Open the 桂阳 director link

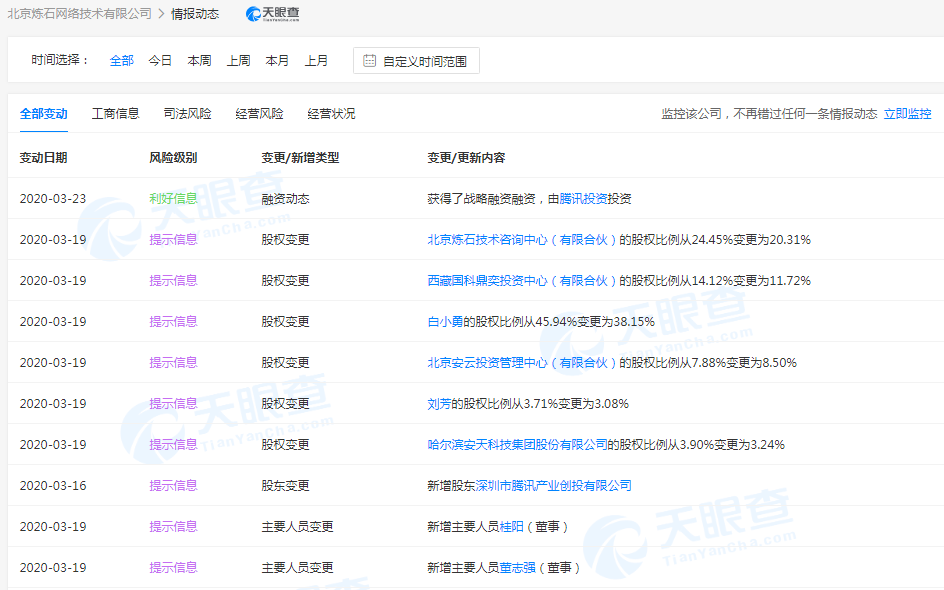tap(511, 526)
